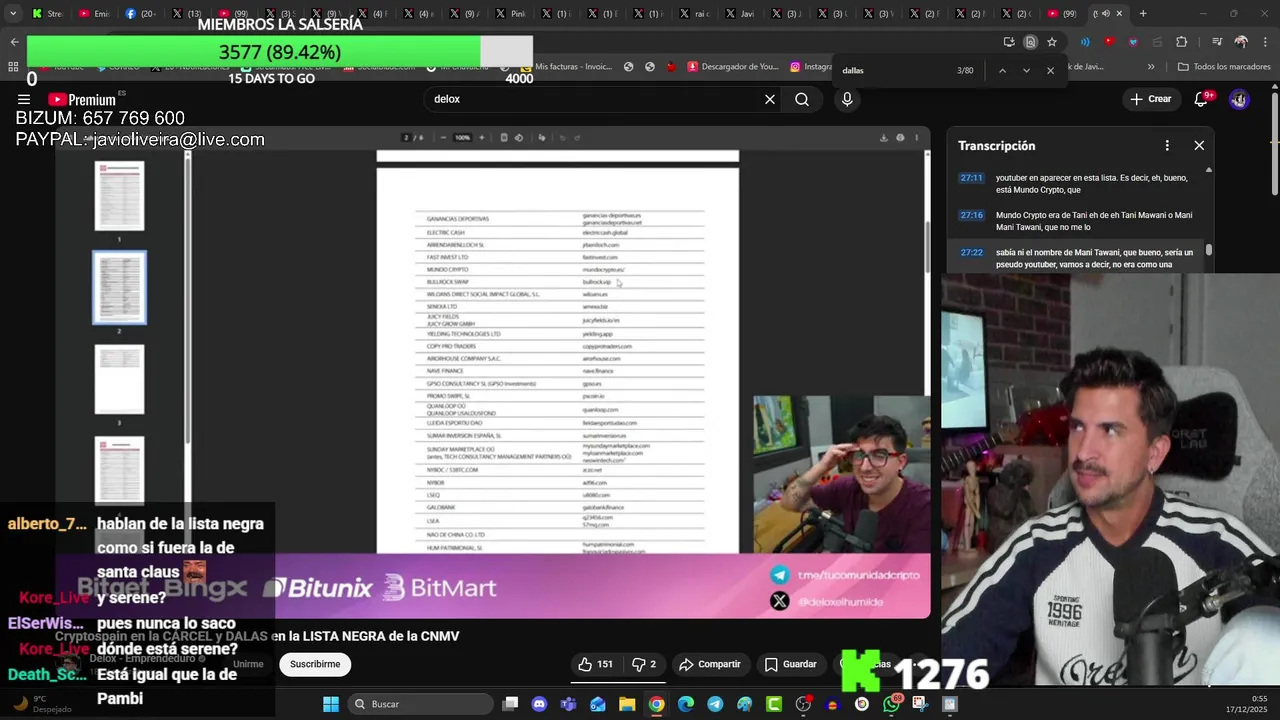Share the video via Compartir
This screenshot has width=1280, height=720.
coord(710,664)
